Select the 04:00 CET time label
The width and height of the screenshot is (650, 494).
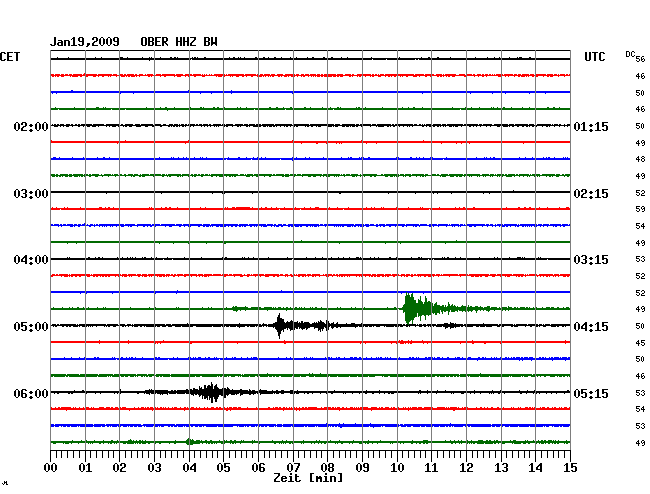tap(31, 260)
